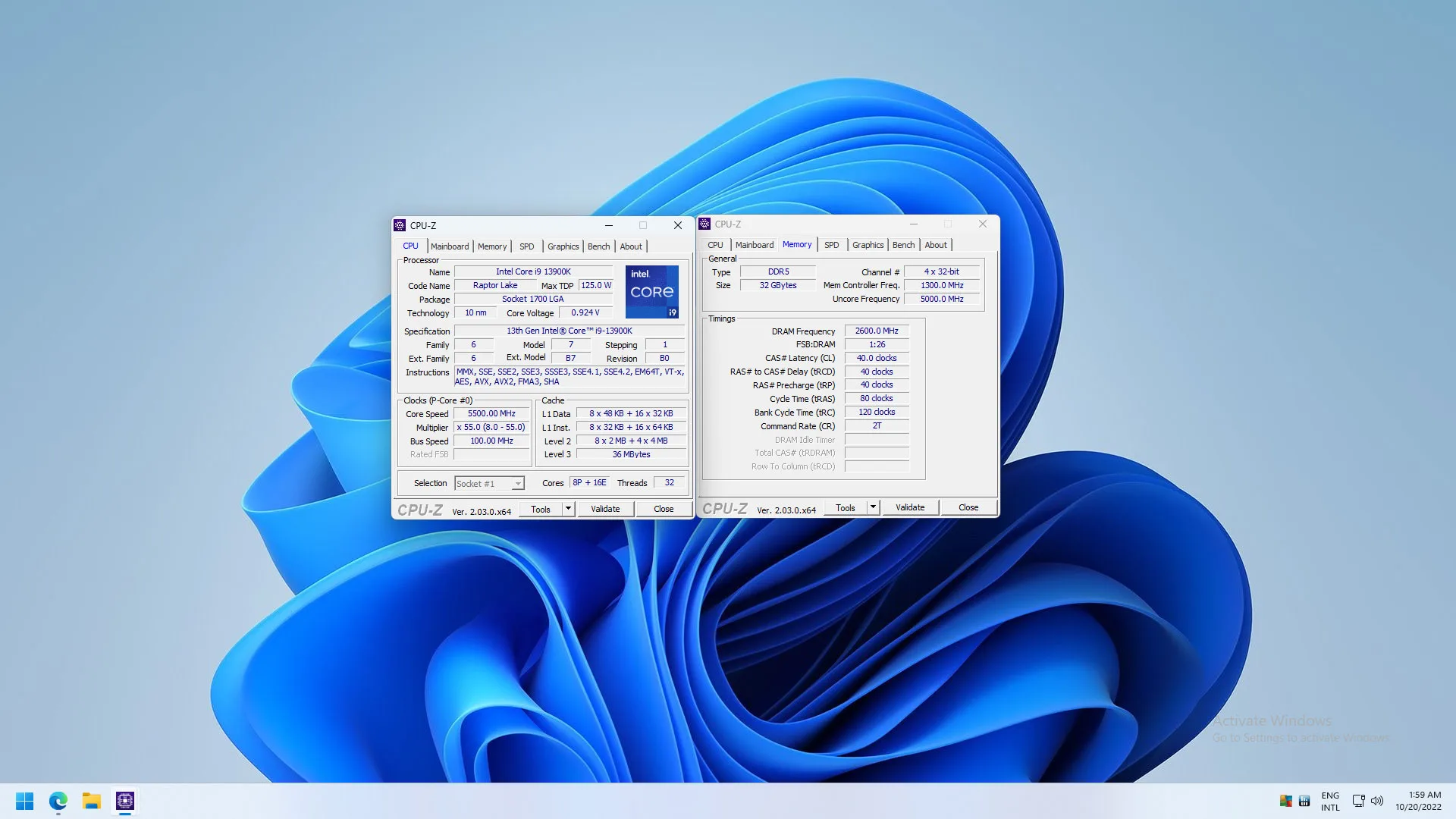Open the Socket #1 selection dropdown
The image size is (1456, 819).
pyautogui.click(x=489, y=484)
